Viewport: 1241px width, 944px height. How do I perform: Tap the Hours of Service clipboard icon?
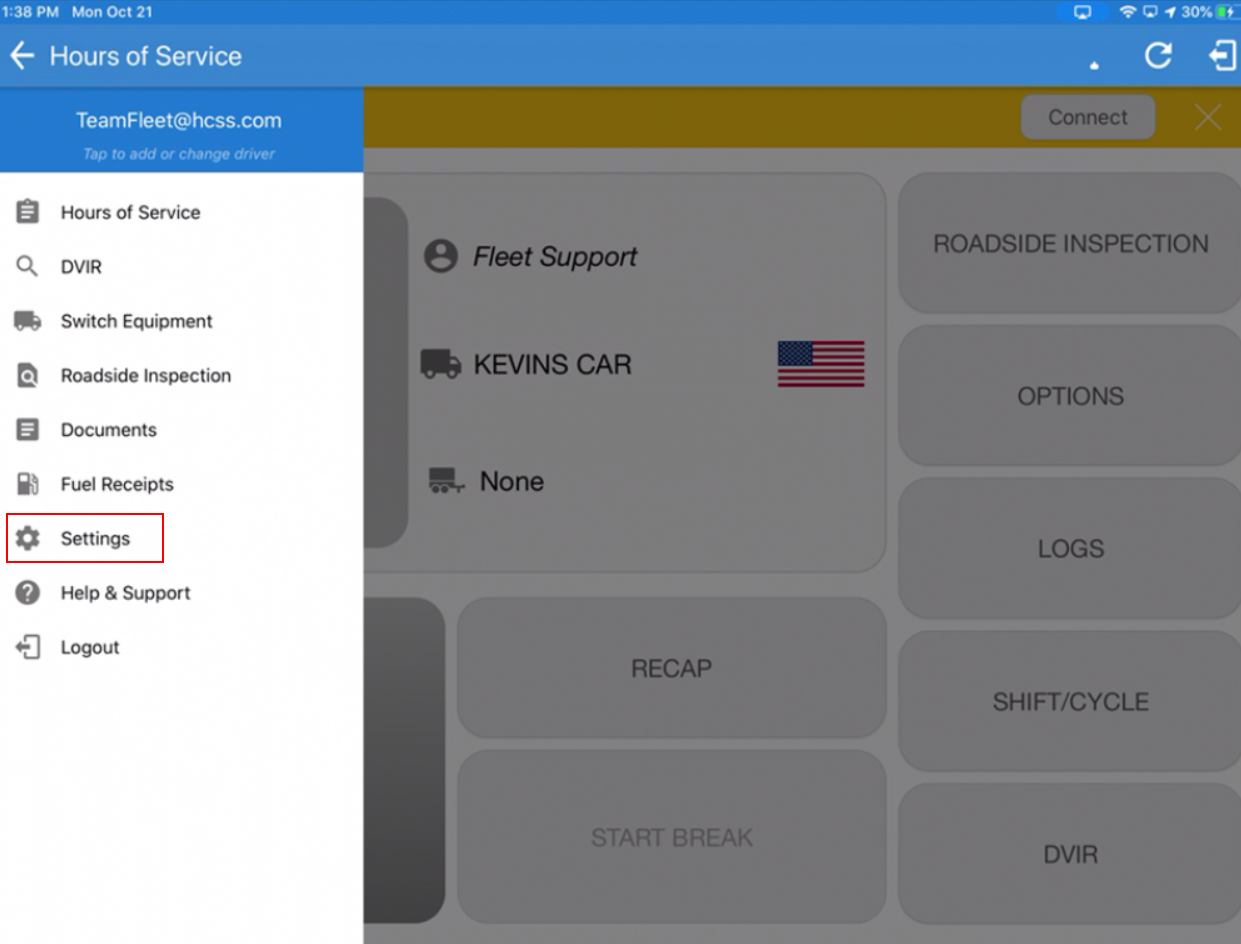pyautogui.click(x=28, y=212)
